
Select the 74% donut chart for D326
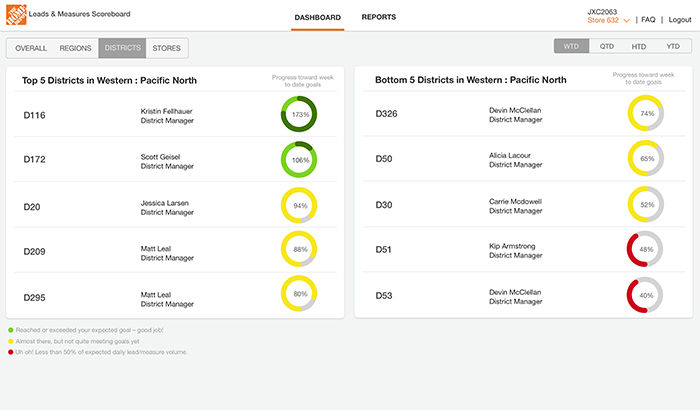point(646,113)
